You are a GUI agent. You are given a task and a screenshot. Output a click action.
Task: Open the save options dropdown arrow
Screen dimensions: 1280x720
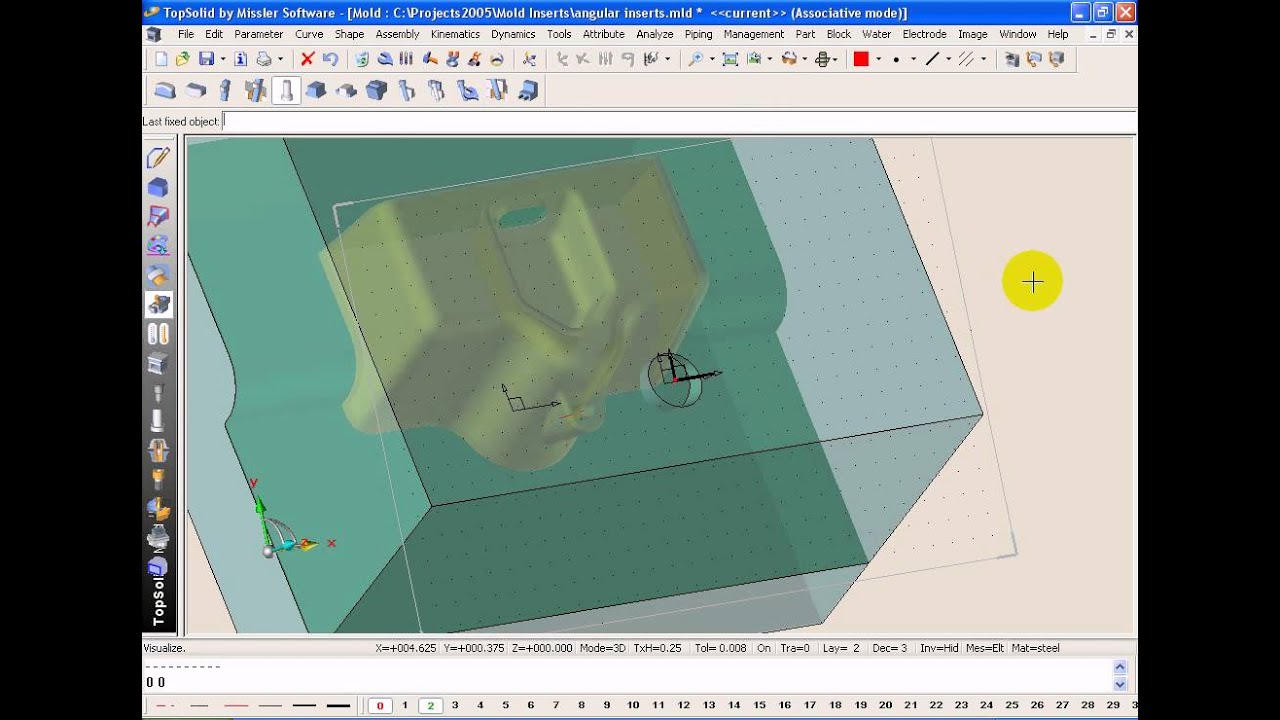tap(222, 59)
